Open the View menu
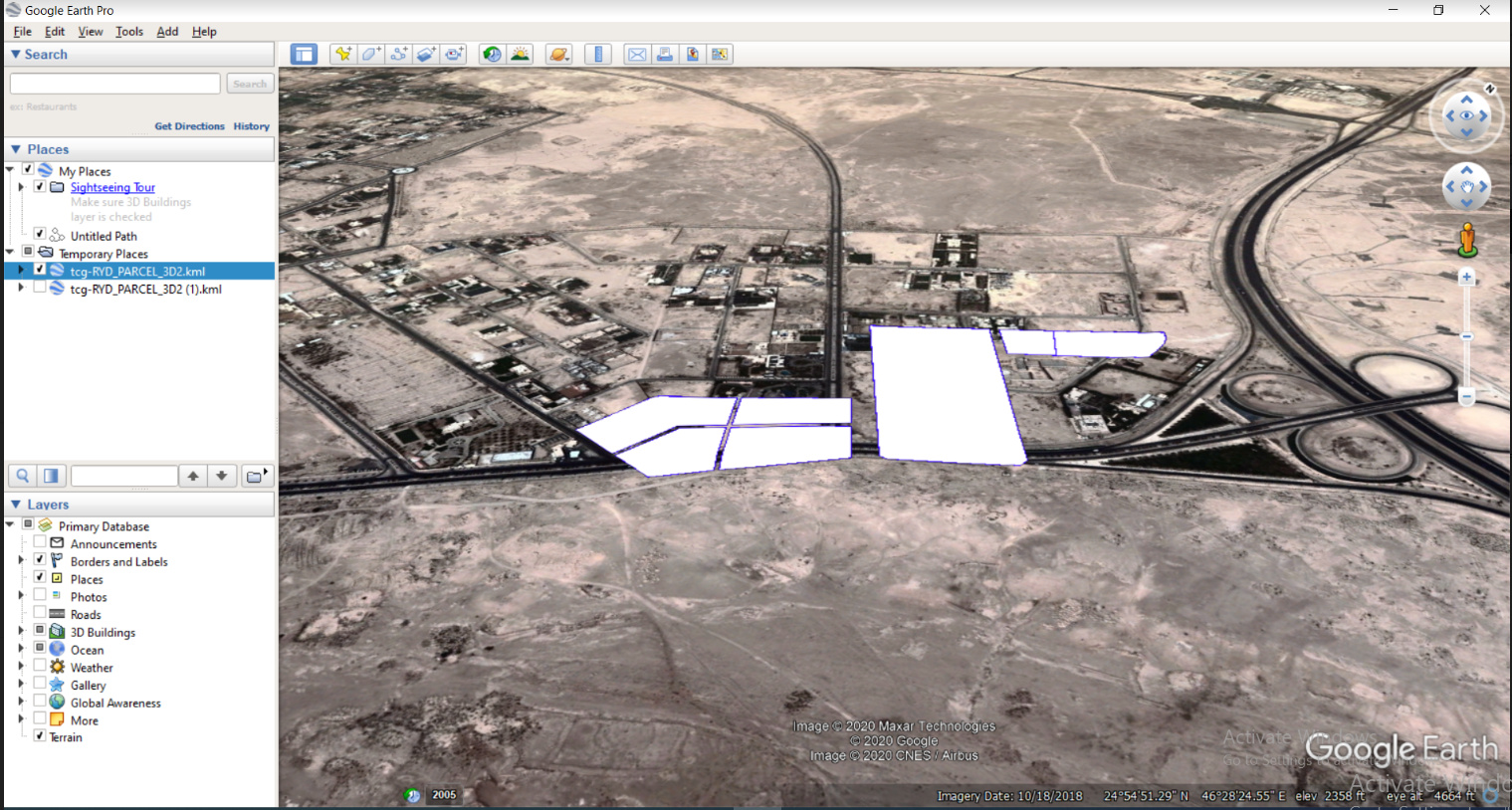The height and width of the screenshot is (810, 1512). pos(91,32)
